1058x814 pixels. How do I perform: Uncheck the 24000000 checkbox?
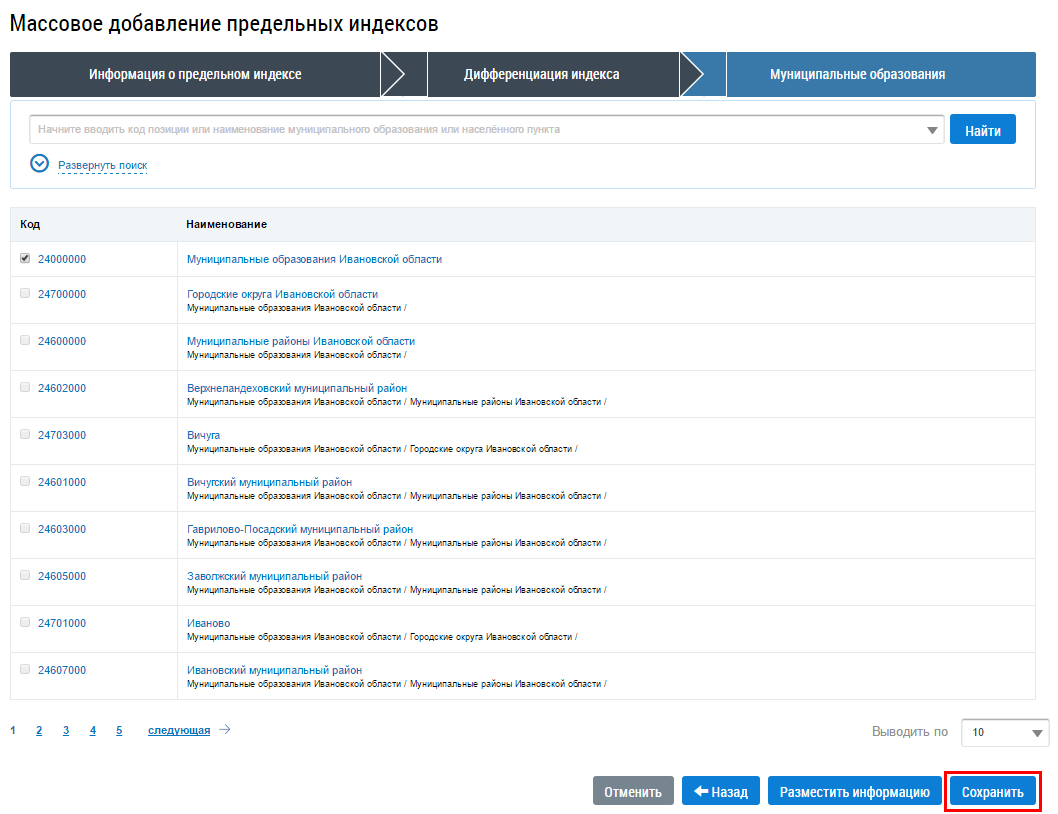[25, 259]
